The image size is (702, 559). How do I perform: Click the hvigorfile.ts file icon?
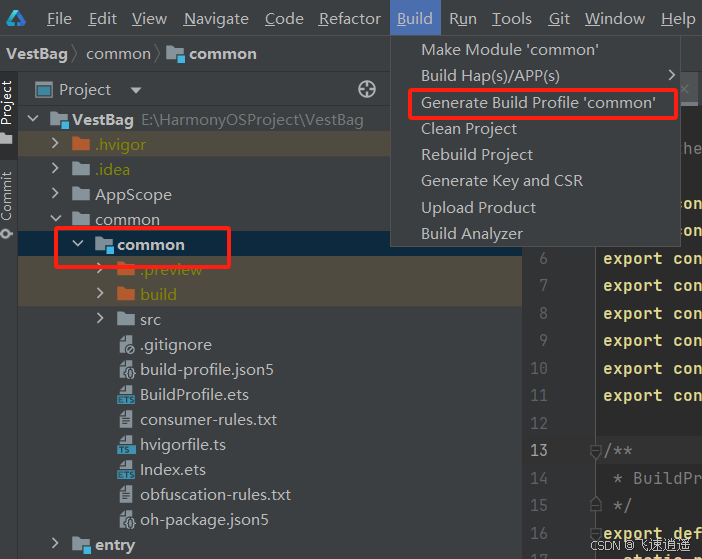coord(126,445)
